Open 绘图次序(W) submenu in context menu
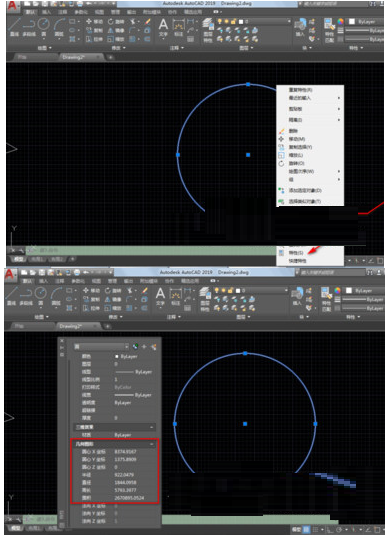Screen dimensions: 385x536 click(310, 171)
